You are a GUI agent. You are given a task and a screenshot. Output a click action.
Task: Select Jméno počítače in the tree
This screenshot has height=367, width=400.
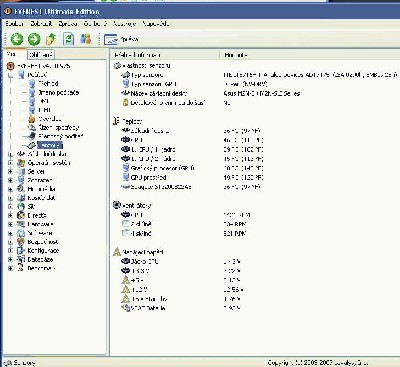coord(59,92)
